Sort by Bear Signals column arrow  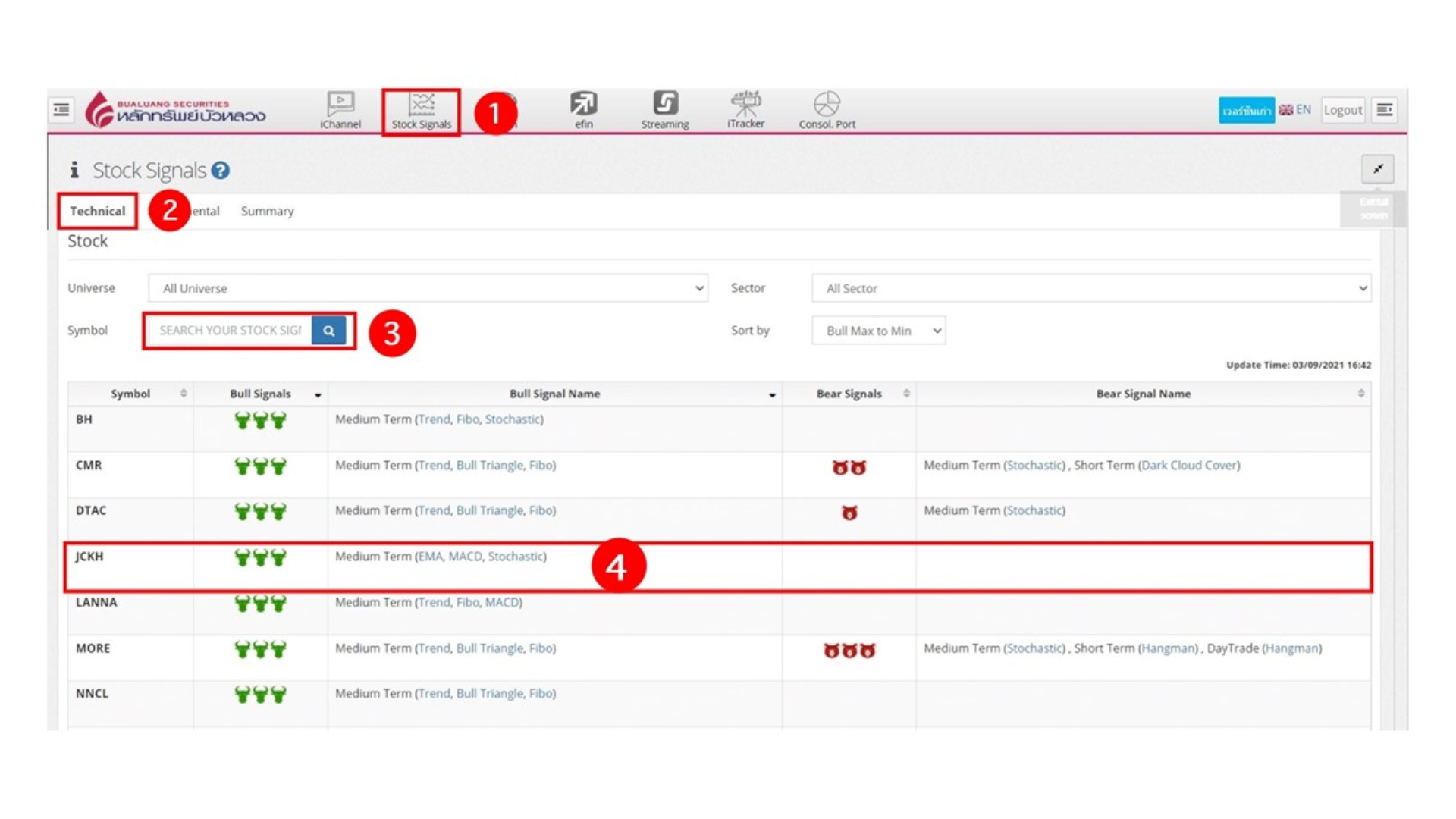pyautogui.click(x=906, y=394)
